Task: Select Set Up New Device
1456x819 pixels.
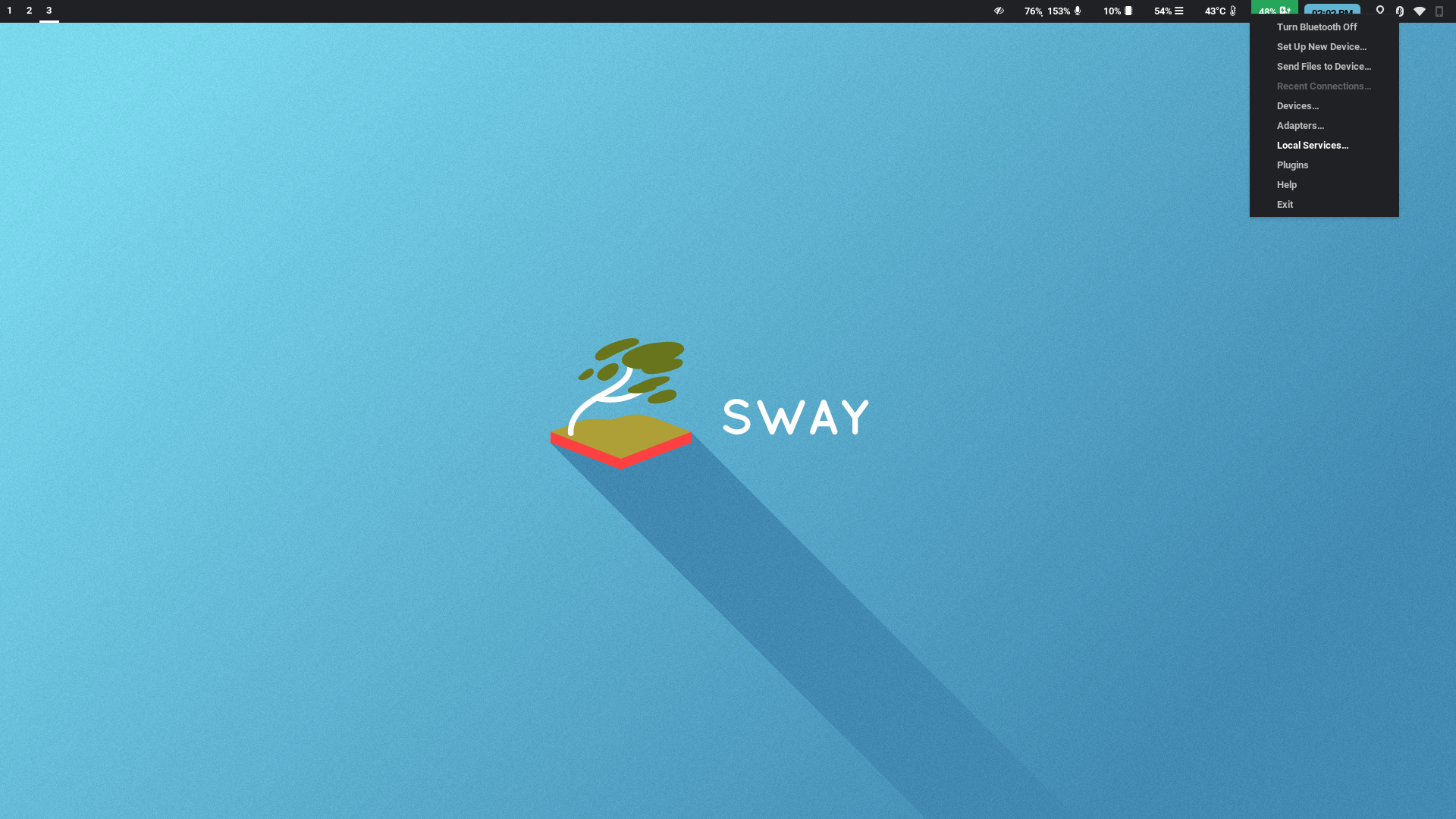Action: click(x=1321, y=46)
